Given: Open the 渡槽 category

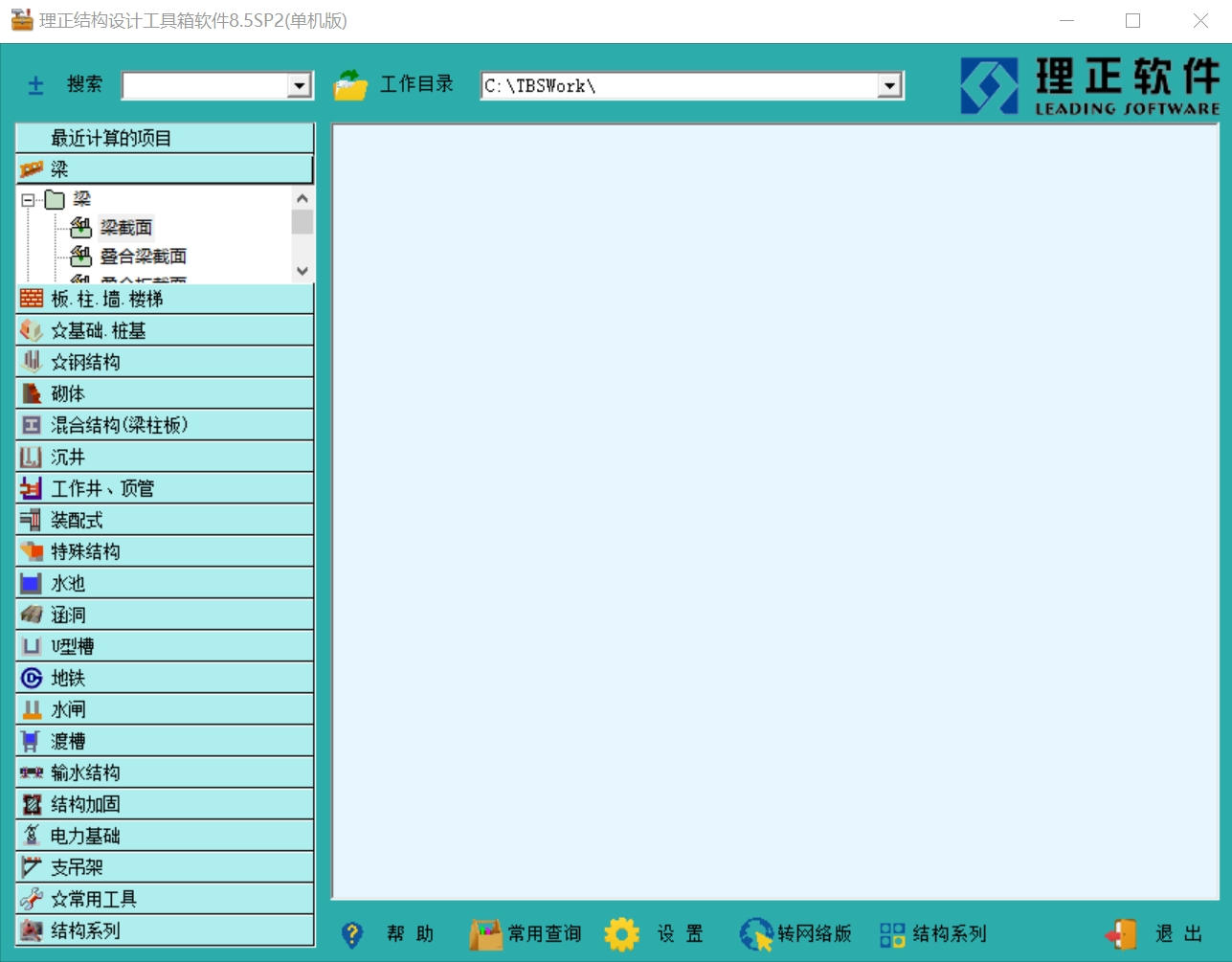Looking at the screenshot, I should click(165, 741).
